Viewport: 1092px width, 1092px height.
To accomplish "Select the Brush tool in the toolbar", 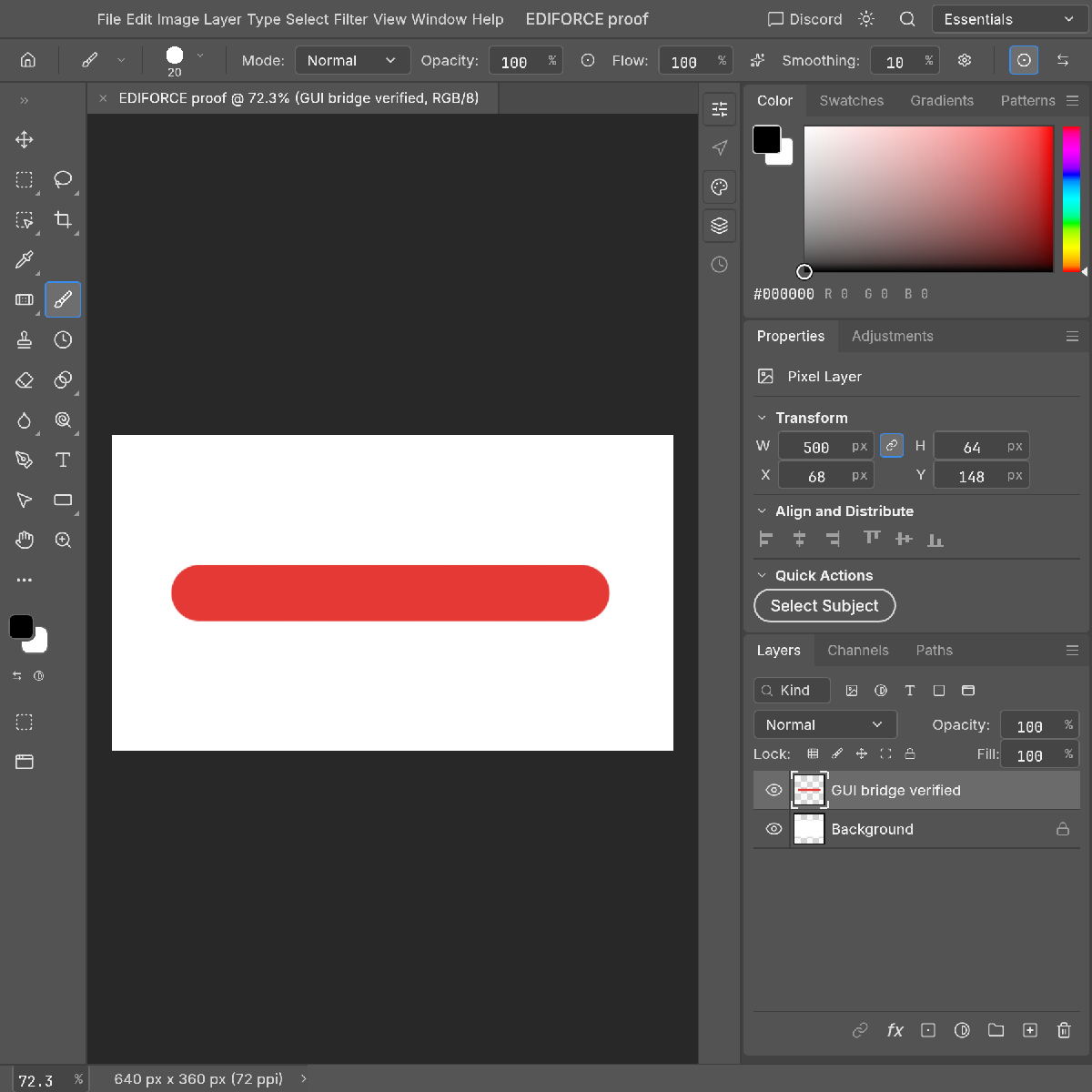I will [x=63, y=299].
